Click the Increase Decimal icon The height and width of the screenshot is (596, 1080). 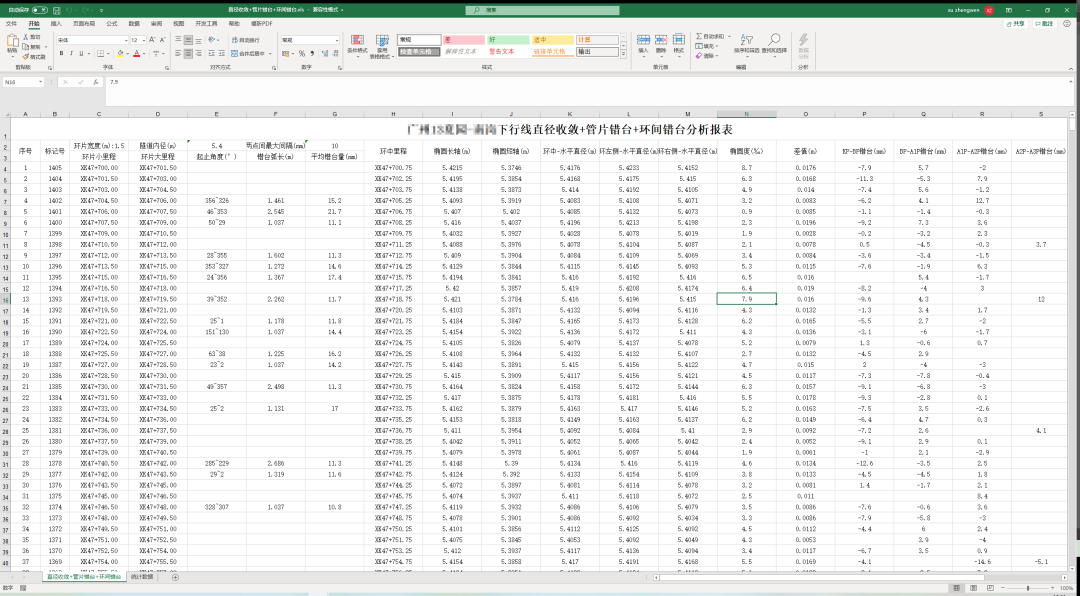tap(325, 53)
